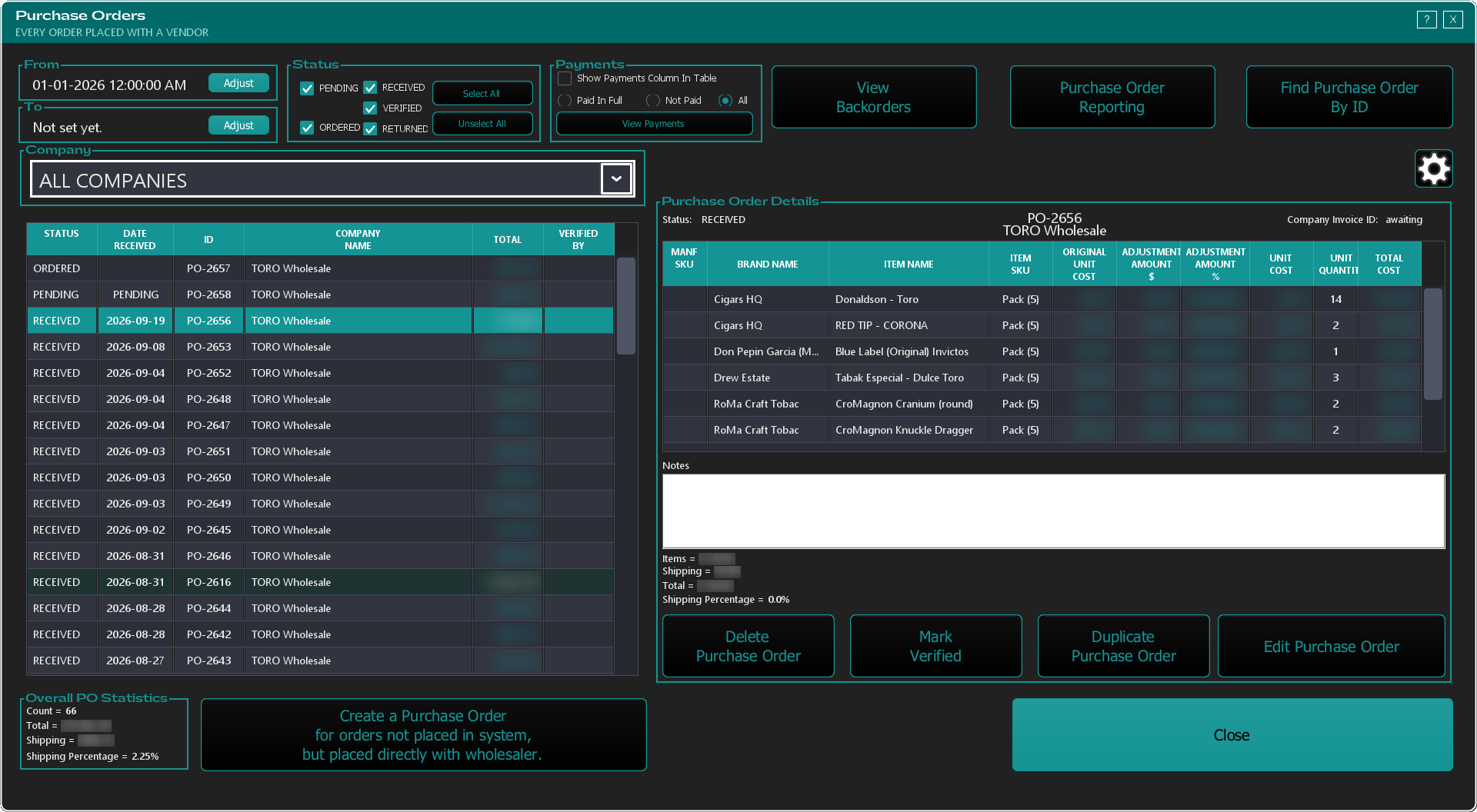Viewport: 1477px width, 812px height.
Task: Select PO-2653 row
Action: pos(320,347)
